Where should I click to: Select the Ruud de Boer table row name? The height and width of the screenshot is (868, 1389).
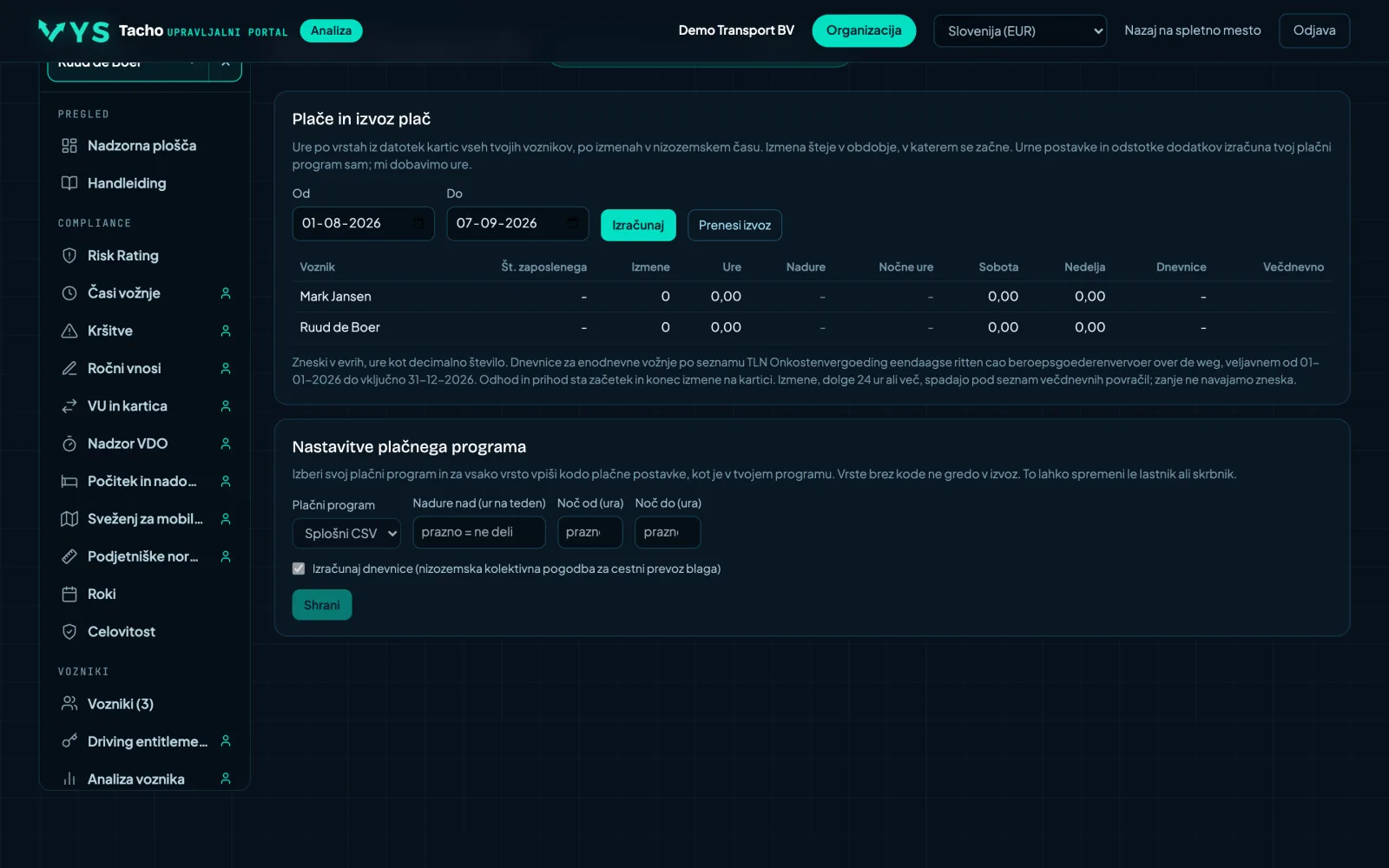[x=339, y=327]
